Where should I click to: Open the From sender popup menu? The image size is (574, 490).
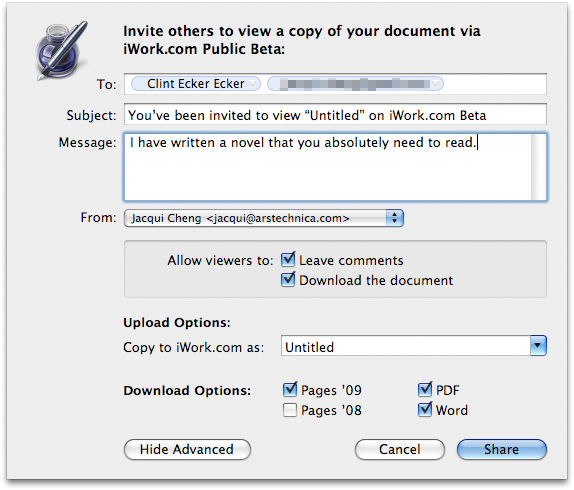coord(264,218)
